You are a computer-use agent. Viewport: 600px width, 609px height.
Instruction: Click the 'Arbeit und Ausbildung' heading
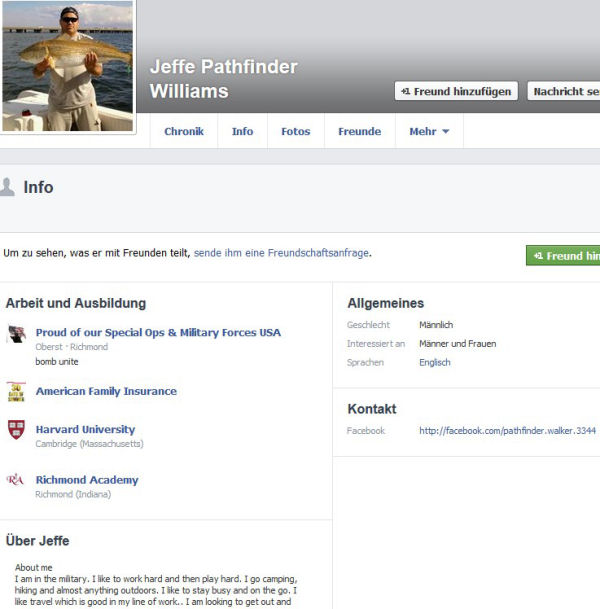click(x=76, y=303)
